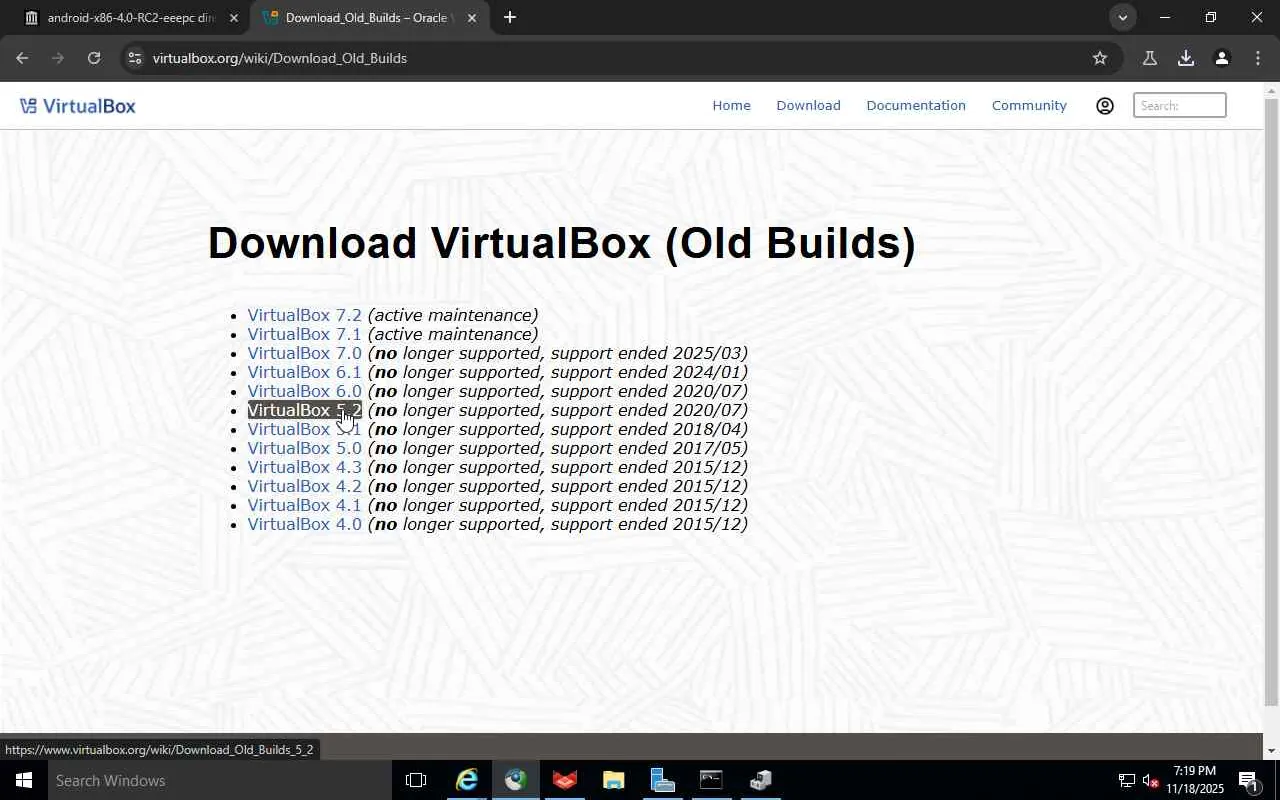Viewport: 1280px width, 800px height.
Task: Open the network tray icon
Action: coord(1126,781)
